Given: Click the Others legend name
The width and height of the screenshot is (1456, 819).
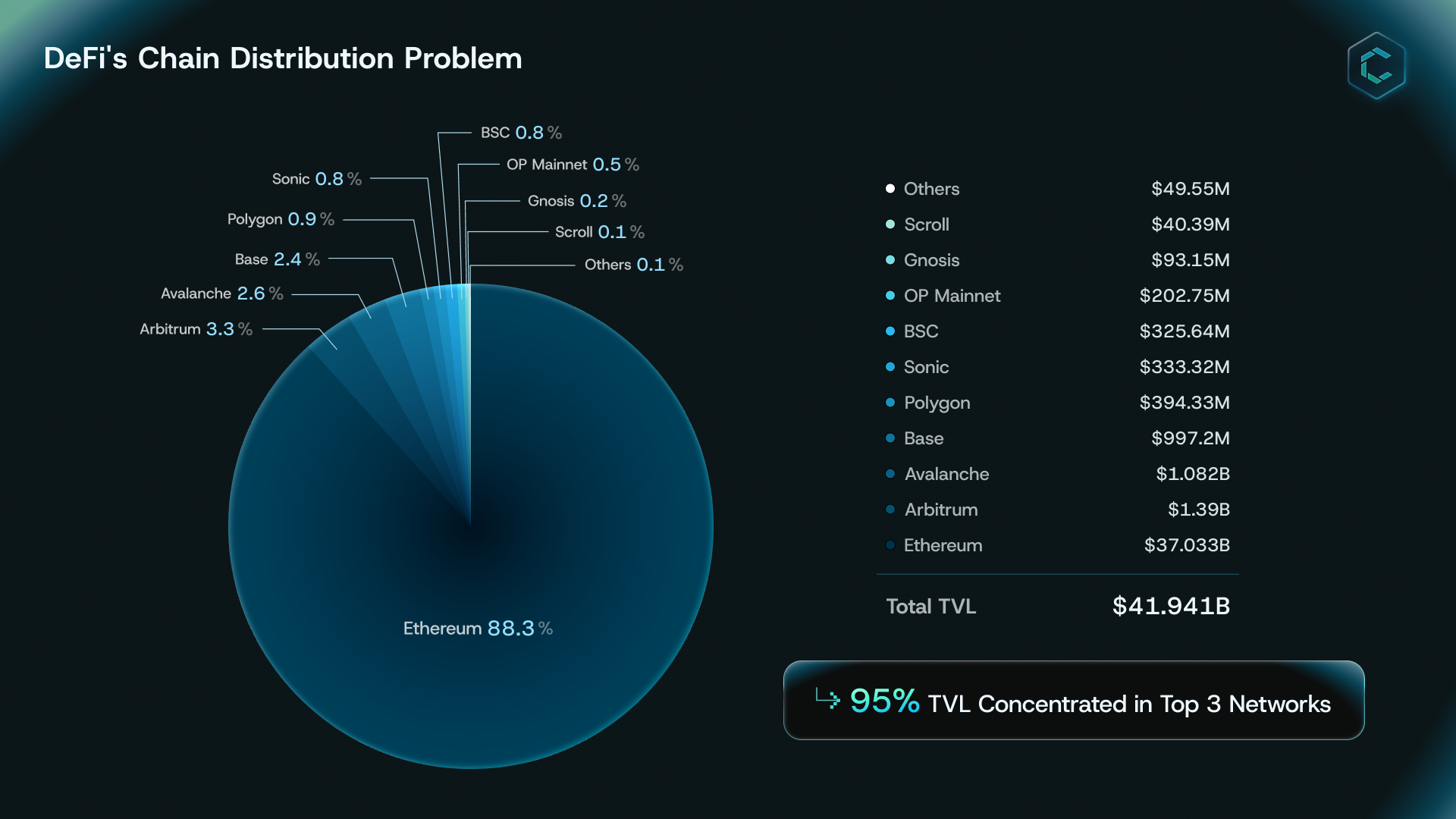Looking at the screenshot, I should 931,188.
